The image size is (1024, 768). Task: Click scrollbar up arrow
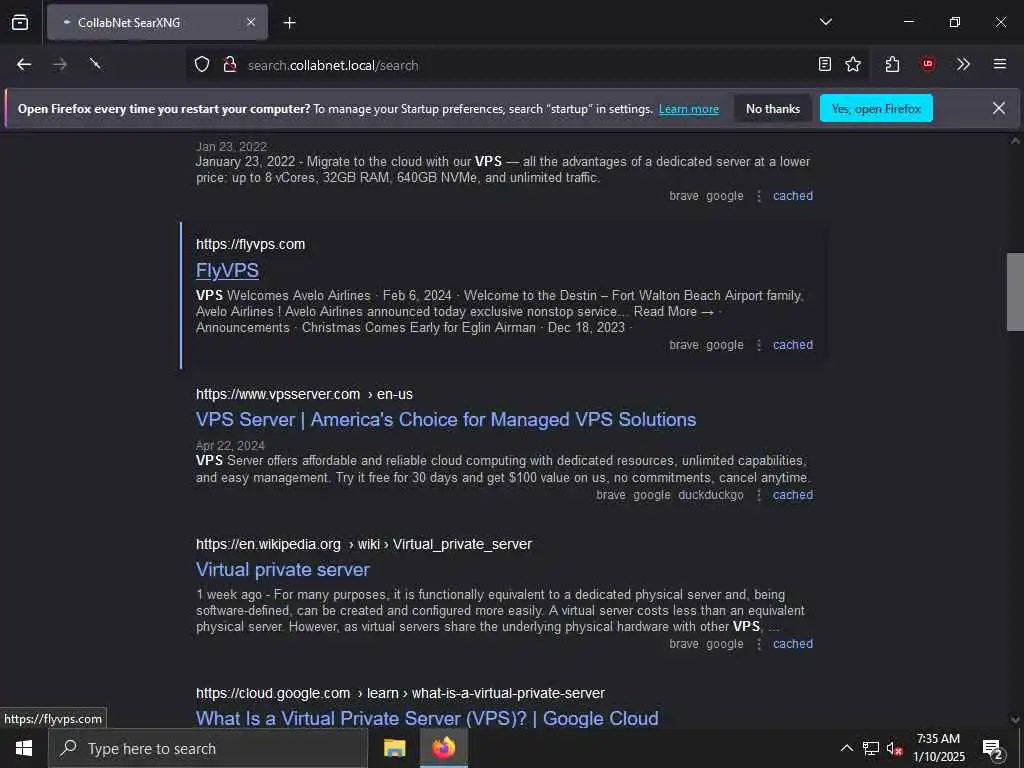point(1015,140)
